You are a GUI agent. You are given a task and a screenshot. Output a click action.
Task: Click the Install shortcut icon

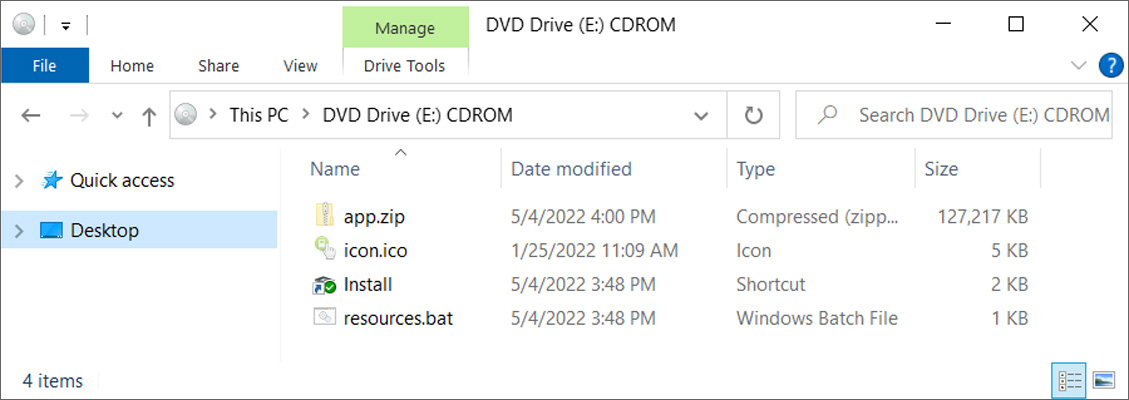point(324,285)
